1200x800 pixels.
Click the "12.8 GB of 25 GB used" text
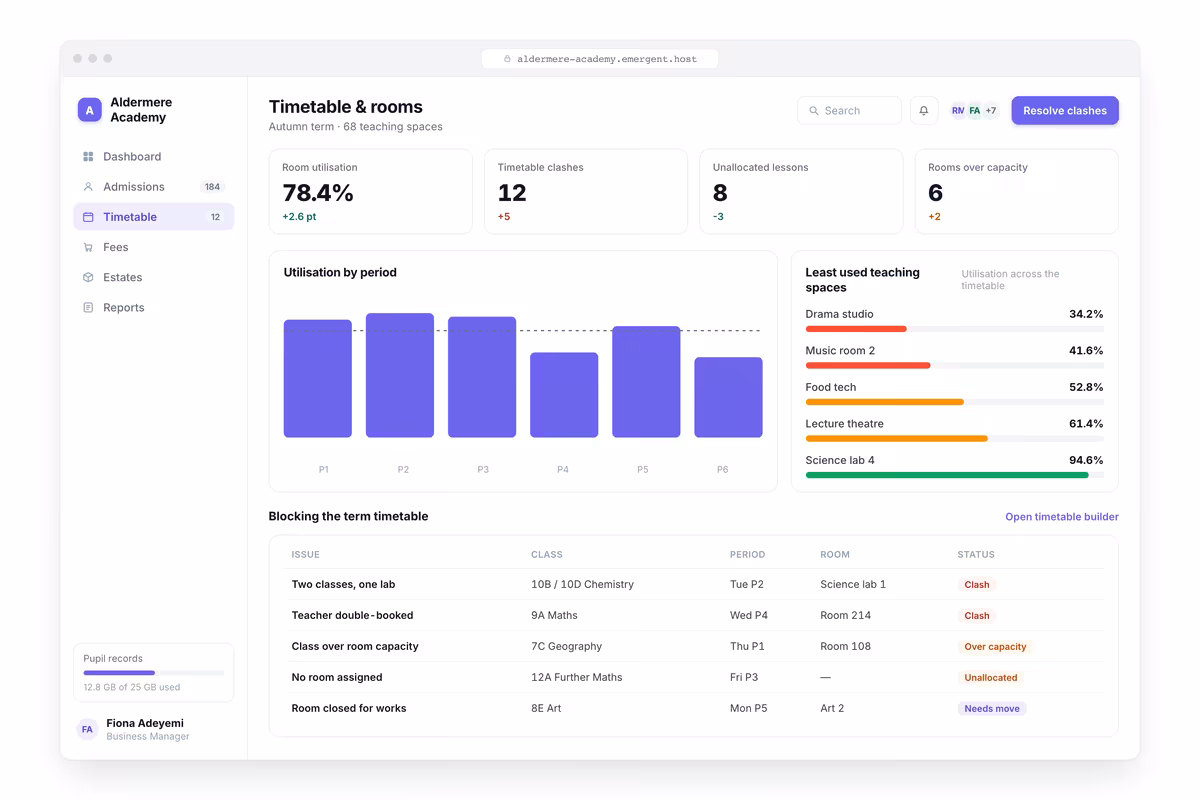tap(132, 688)
